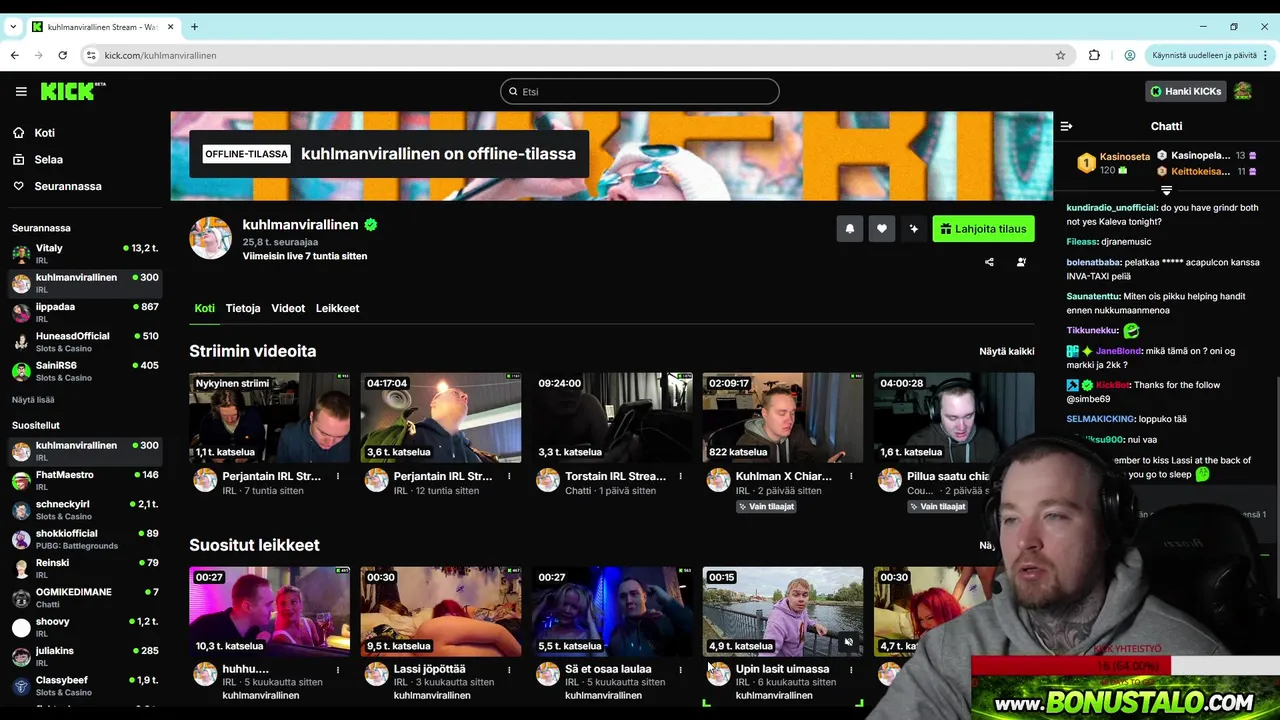Viewport: 1280px width, 720px height.
Task: Click JaneBlond username in chat
Action: pyautogui.click(x=1118, y=351)
